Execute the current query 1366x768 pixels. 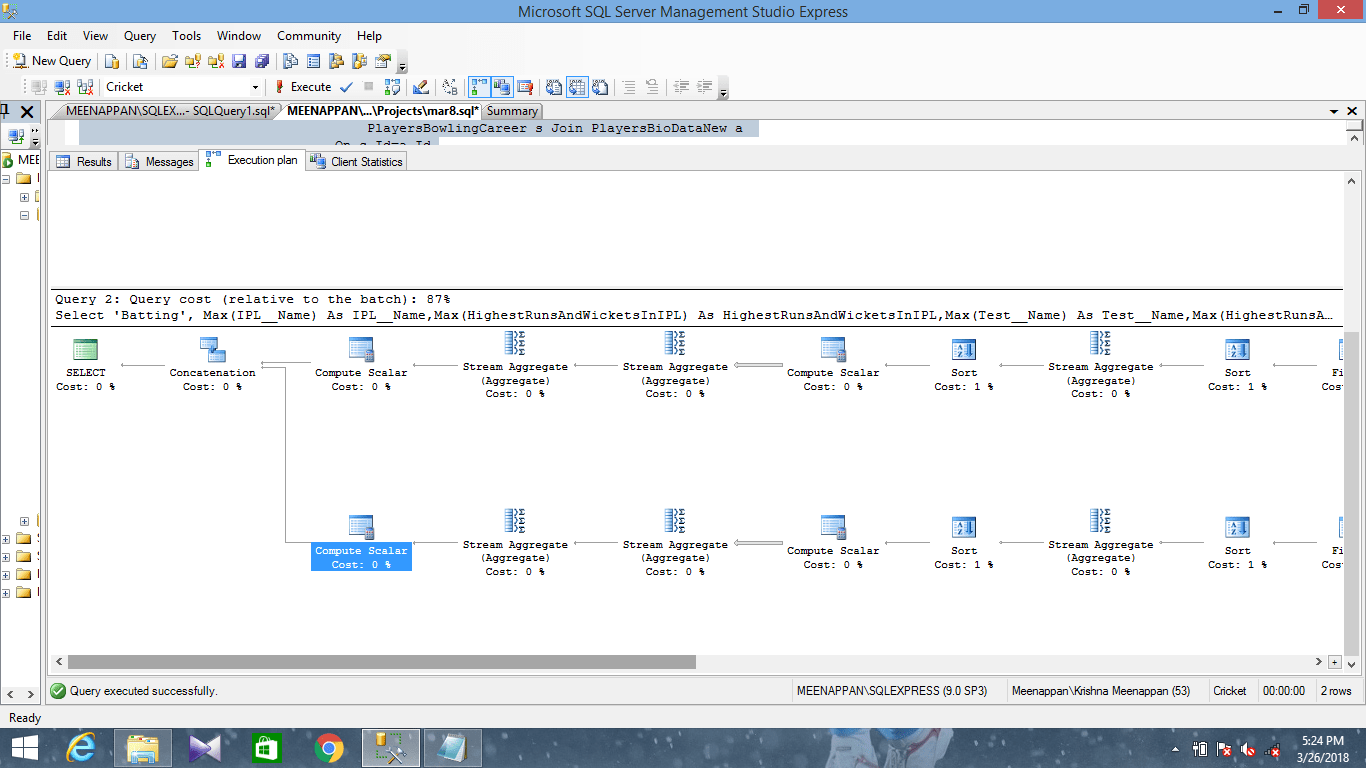tap(302, 87)
